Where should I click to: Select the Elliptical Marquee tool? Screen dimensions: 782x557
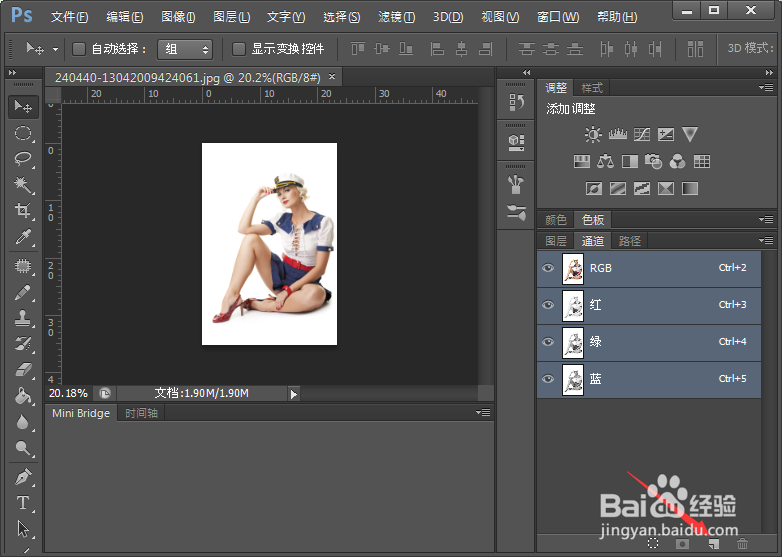point(23,133)
